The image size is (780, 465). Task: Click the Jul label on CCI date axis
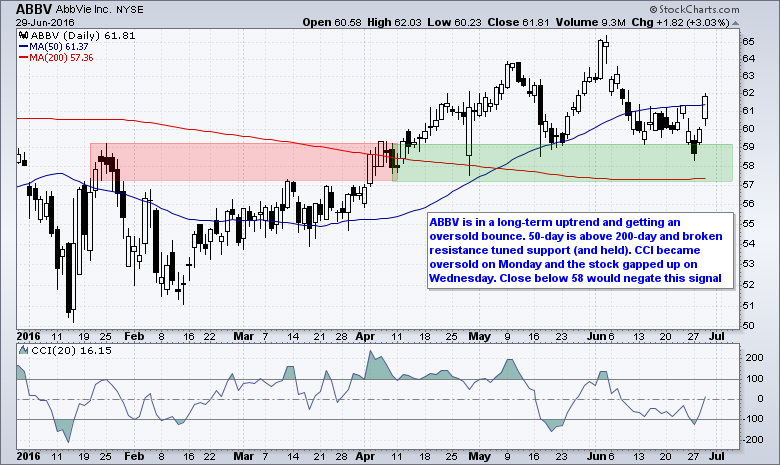716,456
